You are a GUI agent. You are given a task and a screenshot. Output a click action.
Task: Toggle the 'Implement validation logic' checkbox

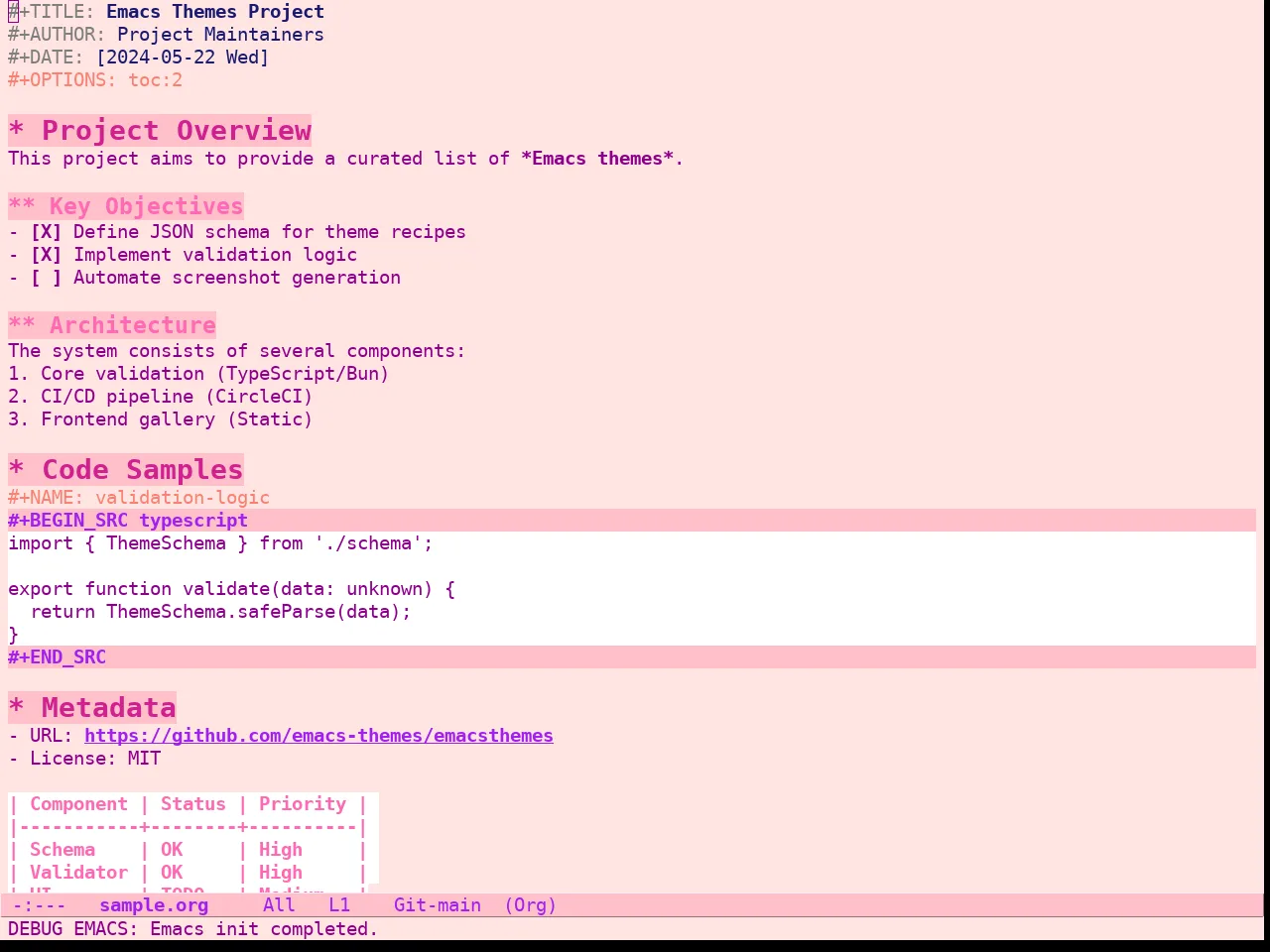coord(46,255)
